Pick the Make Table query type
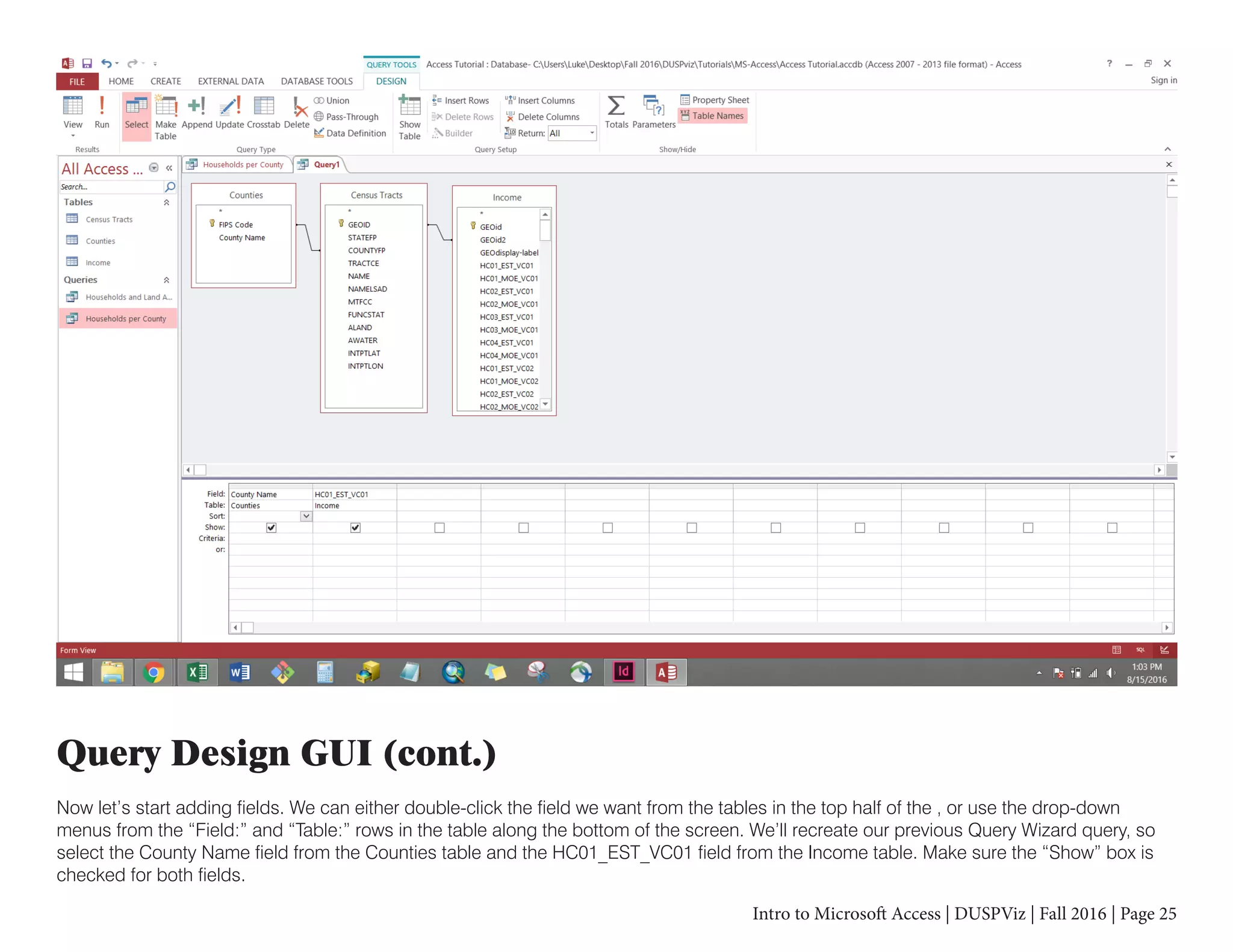Screen dimensions: 1233x952 pyautogui.click(x=166, y=118)
